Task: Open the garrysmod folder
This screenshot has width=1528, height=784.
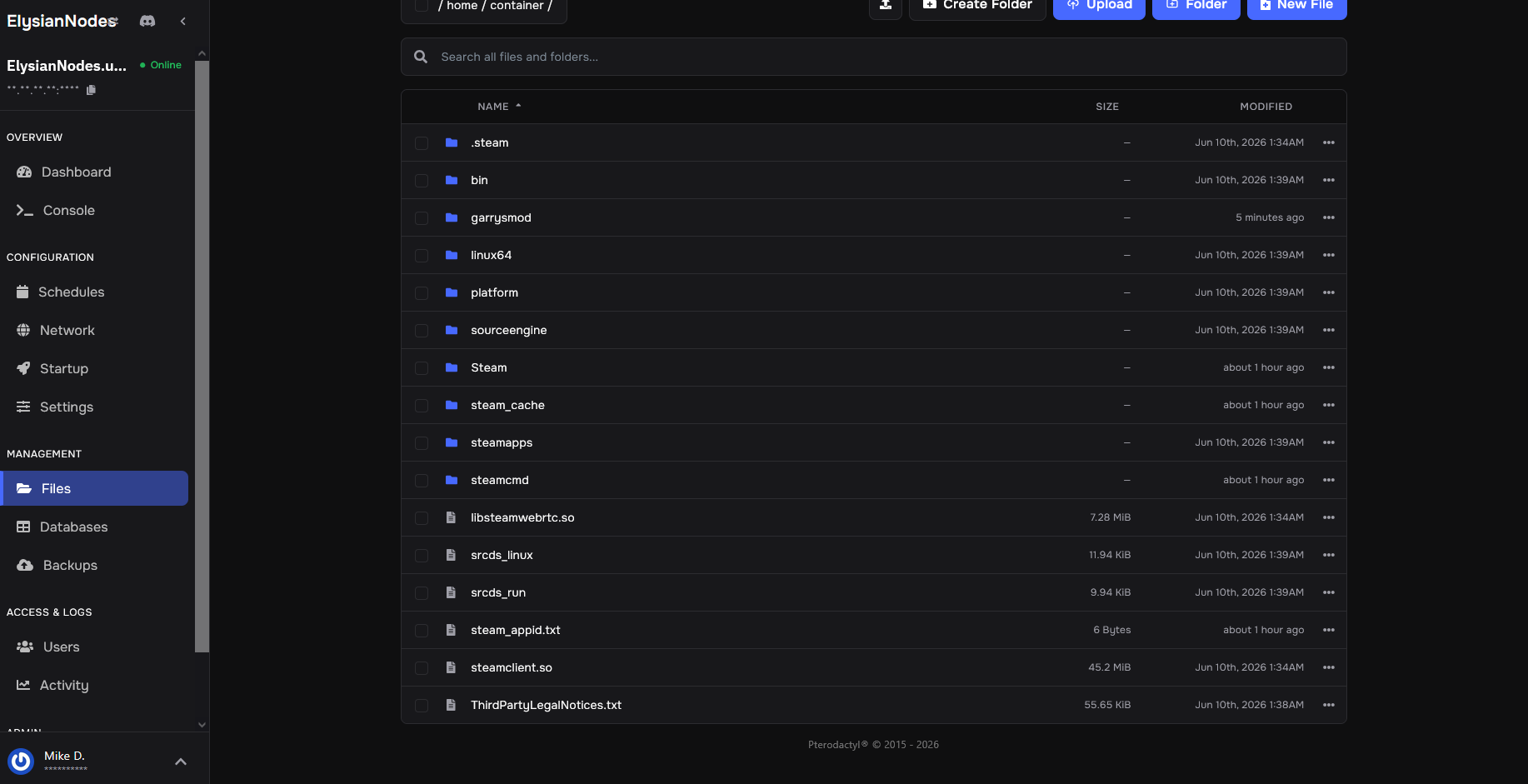Action: tap(501, 217)
